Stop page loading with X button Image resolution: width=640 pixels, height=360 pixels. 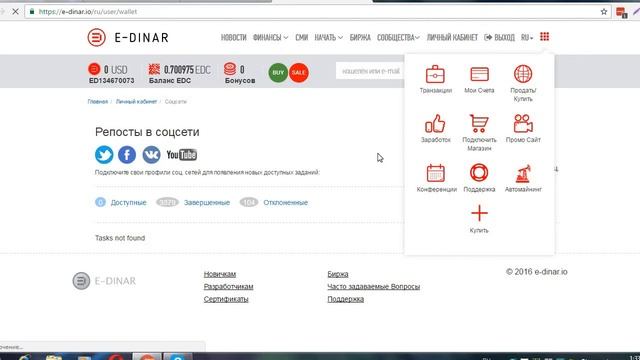(16, 12)
